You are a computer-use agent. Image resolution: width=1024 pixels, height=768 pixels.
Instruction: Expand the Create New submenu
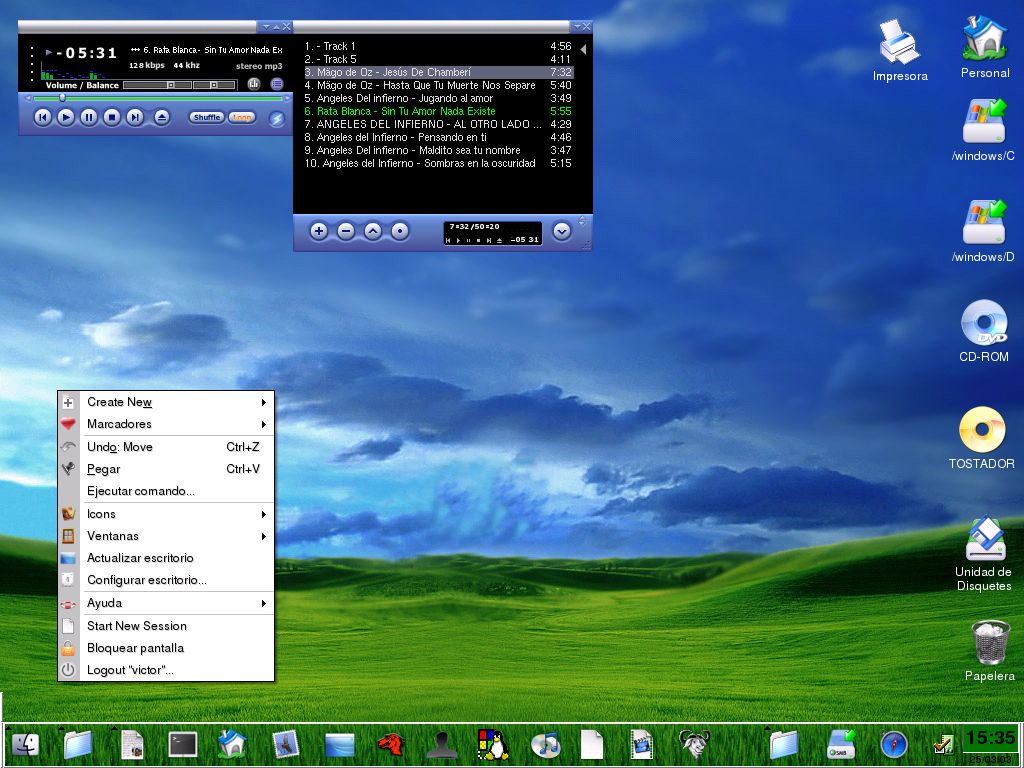point(167,402)
